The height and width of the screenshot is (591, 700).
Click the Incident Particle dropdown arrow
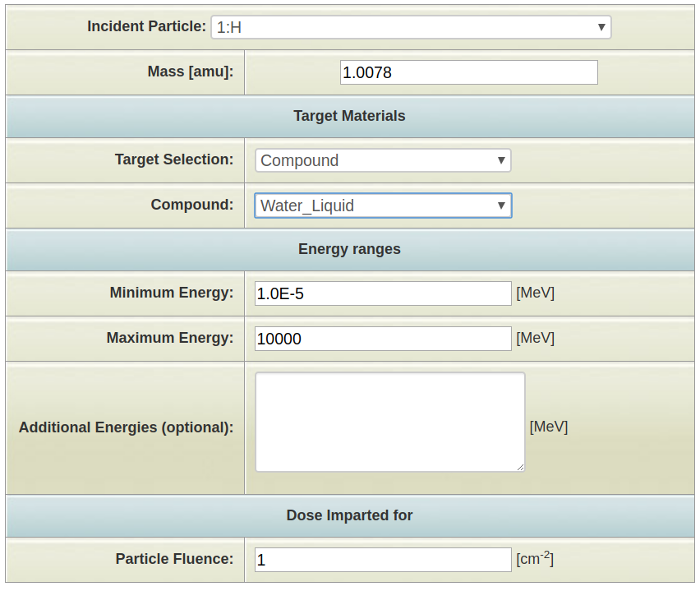pos(601,27)
